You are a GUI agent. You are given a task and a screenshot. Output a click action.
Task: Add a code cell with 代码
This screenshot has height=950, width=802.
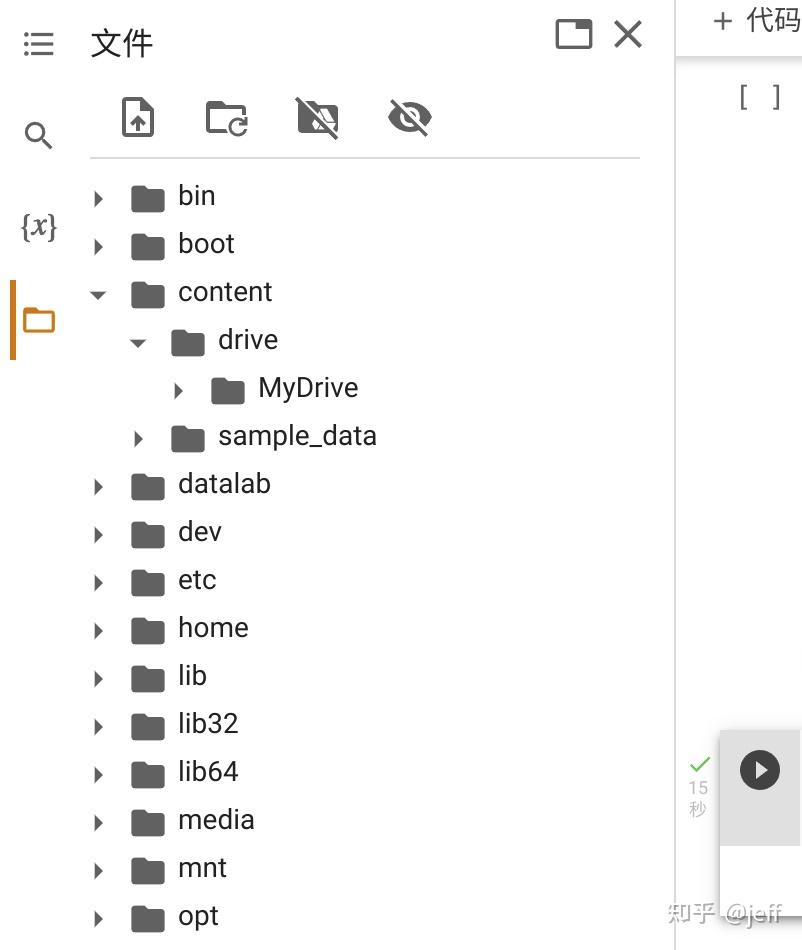[x=755, y=20]
